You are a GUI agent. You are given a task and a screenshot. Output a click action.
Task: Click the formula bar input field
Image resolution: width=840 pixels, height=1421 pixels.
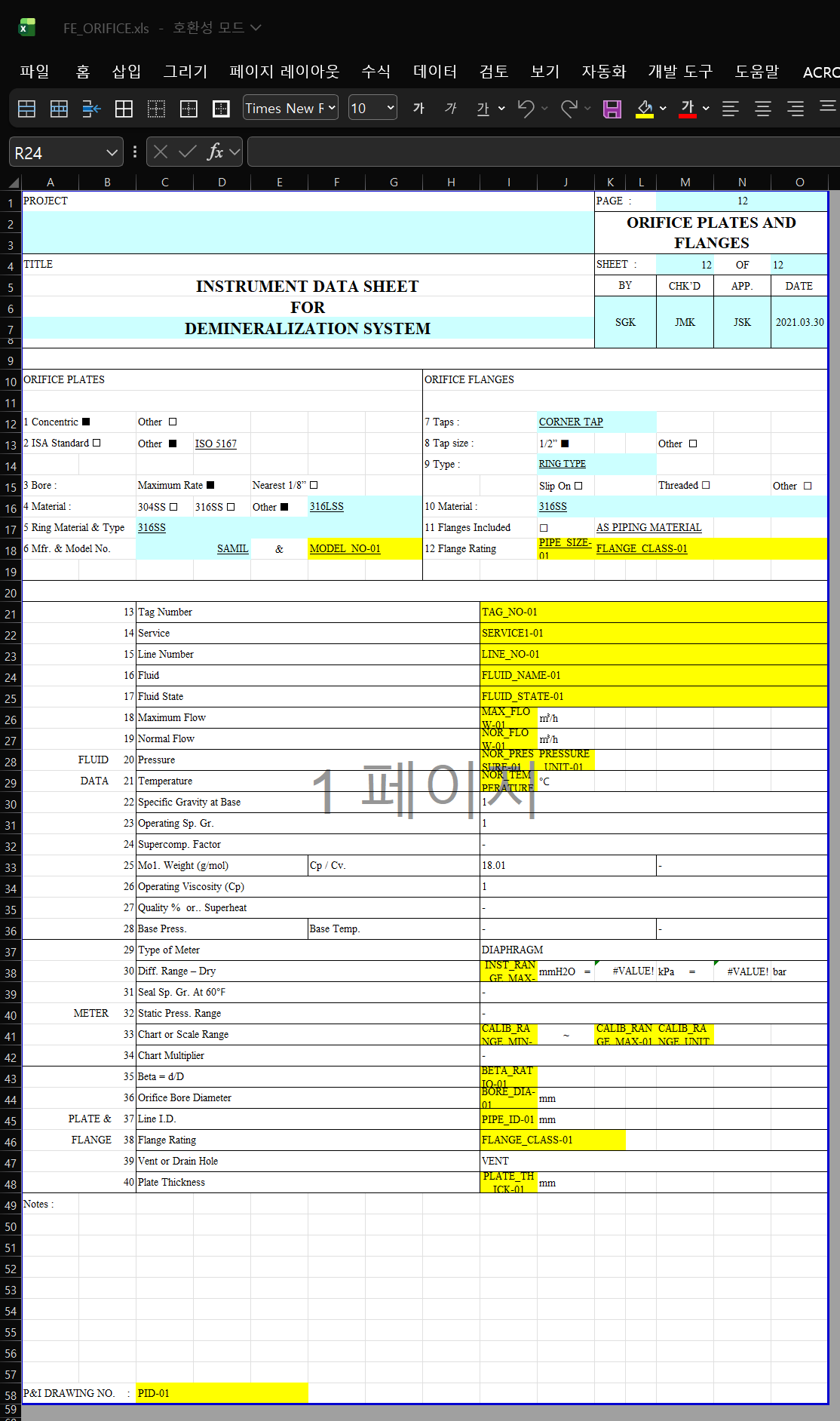(x=543, y=152)
